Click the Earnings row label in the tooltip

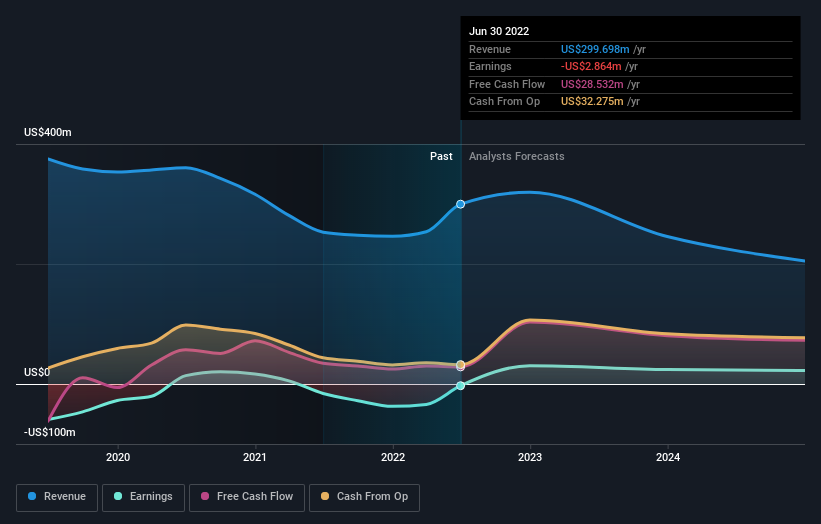490,66
